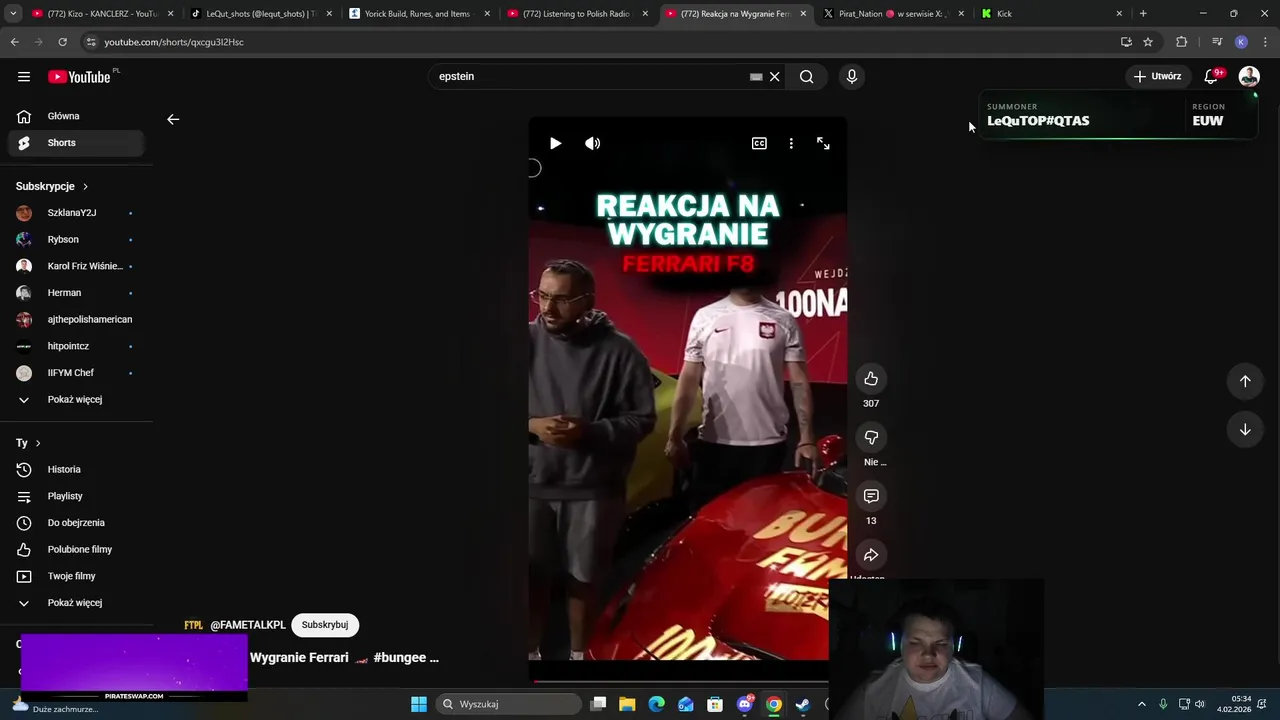Switch to the Kick tab
Viewport: 1280px width, 720px height.
point(1052,14)
